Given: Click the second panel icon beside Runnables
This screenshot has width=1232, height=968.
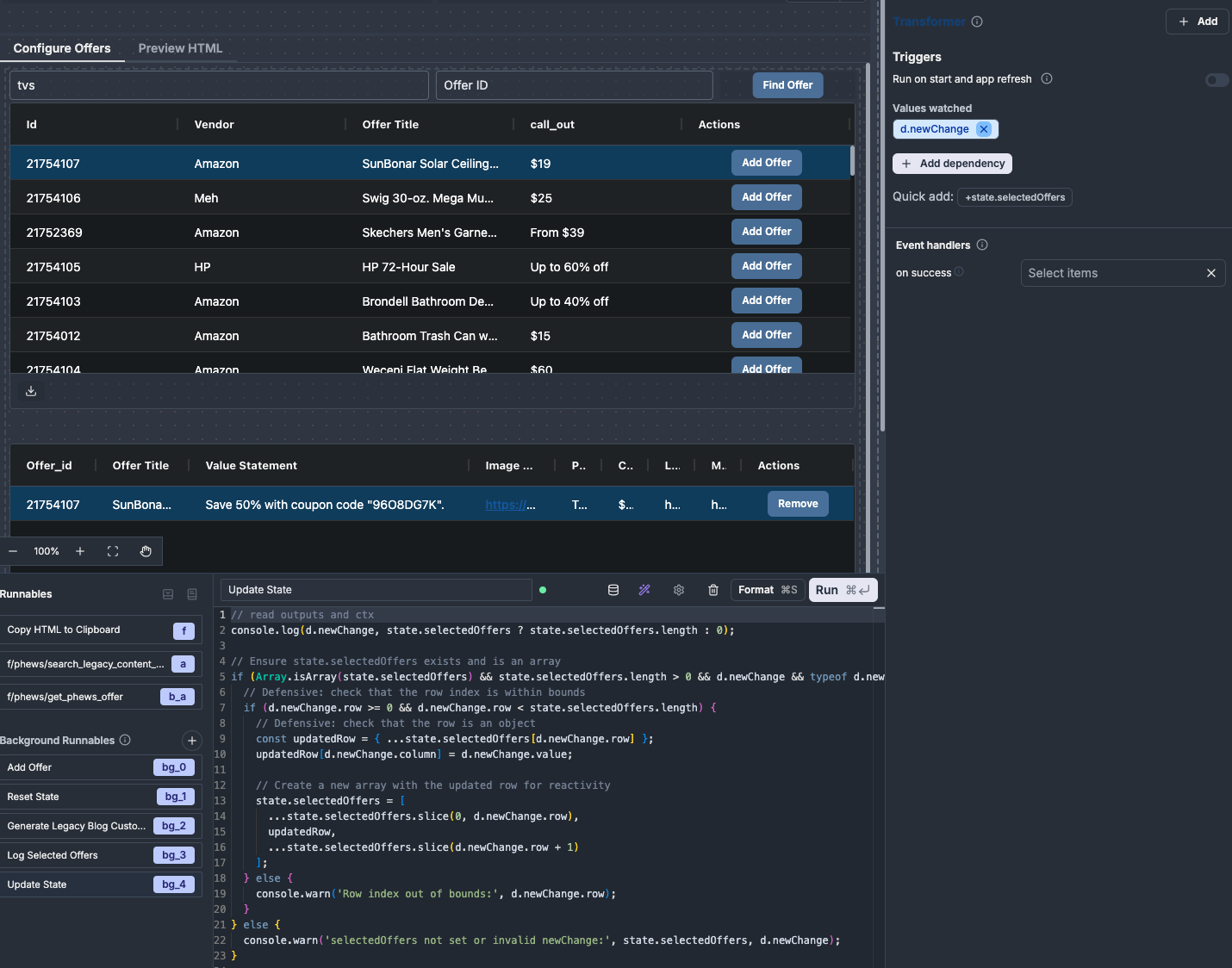Looking at the screenshot, I should pos(192,594).
